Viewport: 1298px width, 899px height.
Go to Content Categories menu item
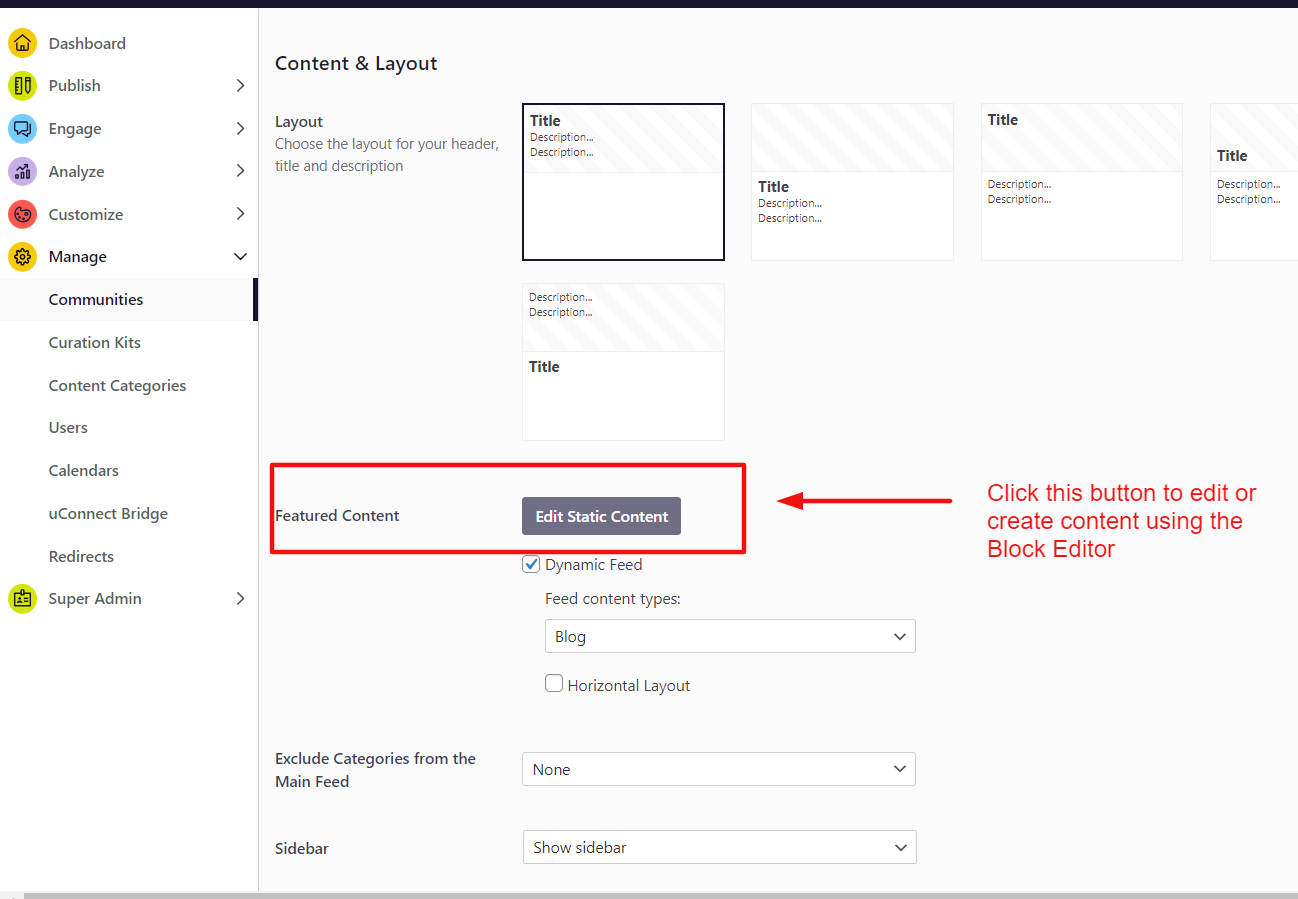click(x=117, y=386)
